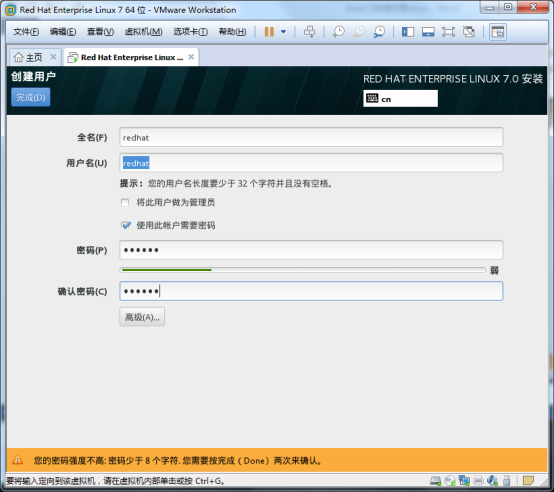Click the VMware Workstation title bar icon
The width and height of the screenshot is (554, 492).
pos(11,10)
